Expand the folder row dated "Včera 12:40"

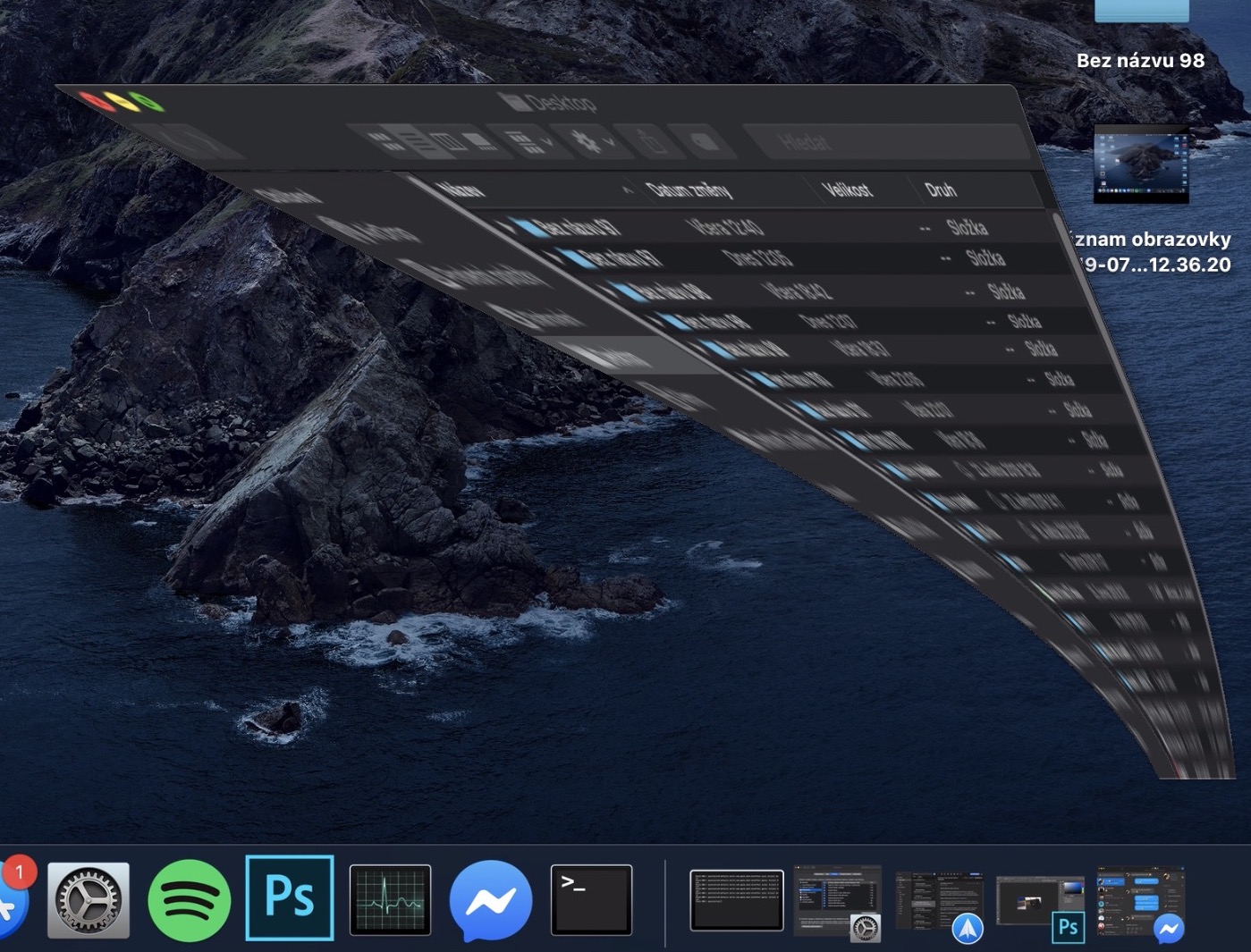click(511, 227)
